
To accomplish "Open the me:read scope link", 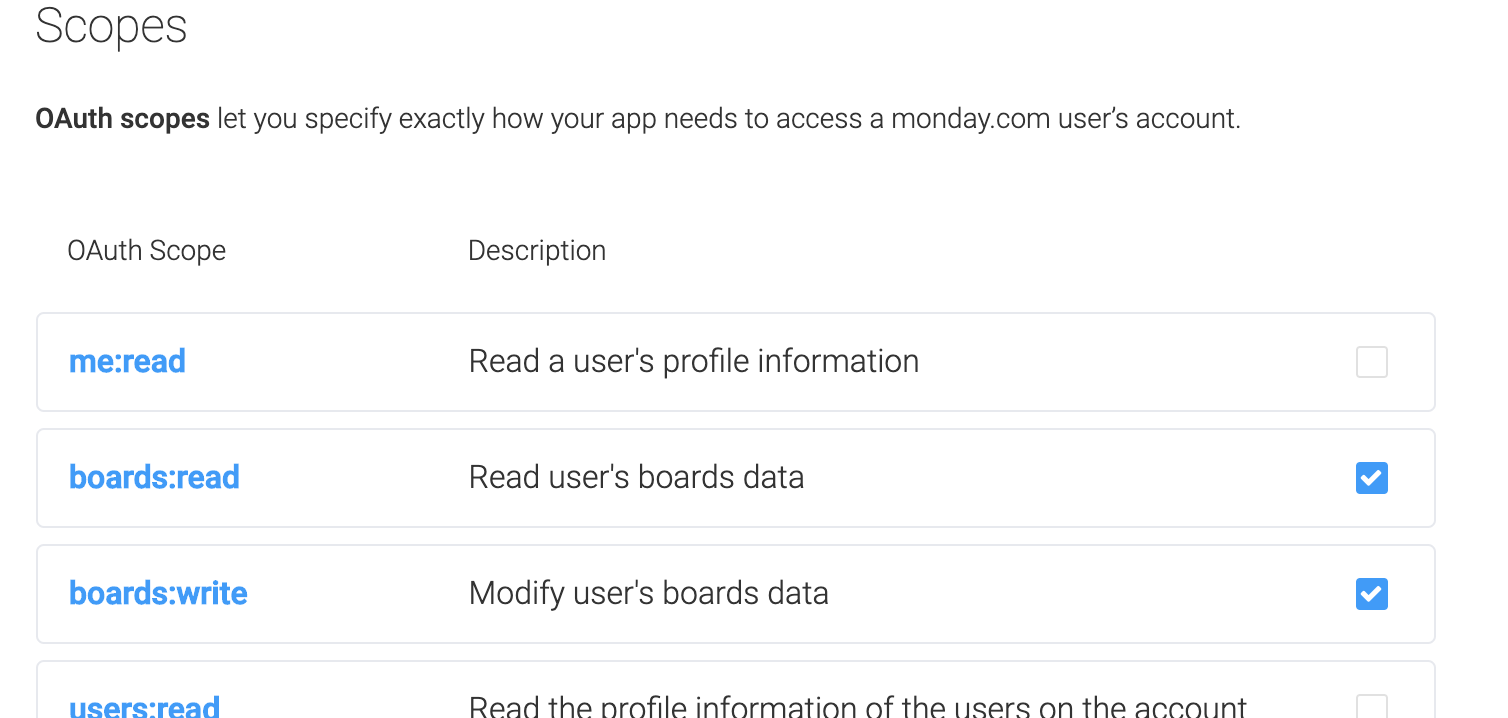I will (127, 361).
